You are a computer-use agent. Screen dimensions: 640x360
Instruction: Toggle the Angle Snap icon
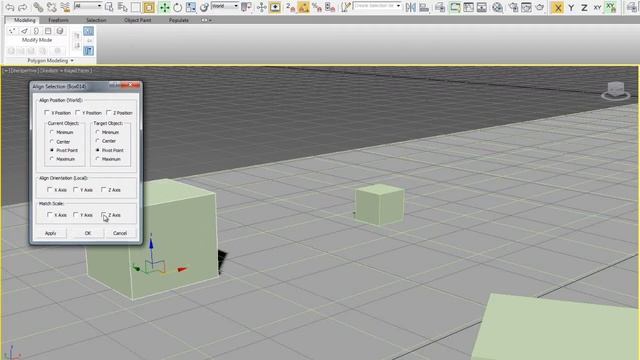pos(304,7)
